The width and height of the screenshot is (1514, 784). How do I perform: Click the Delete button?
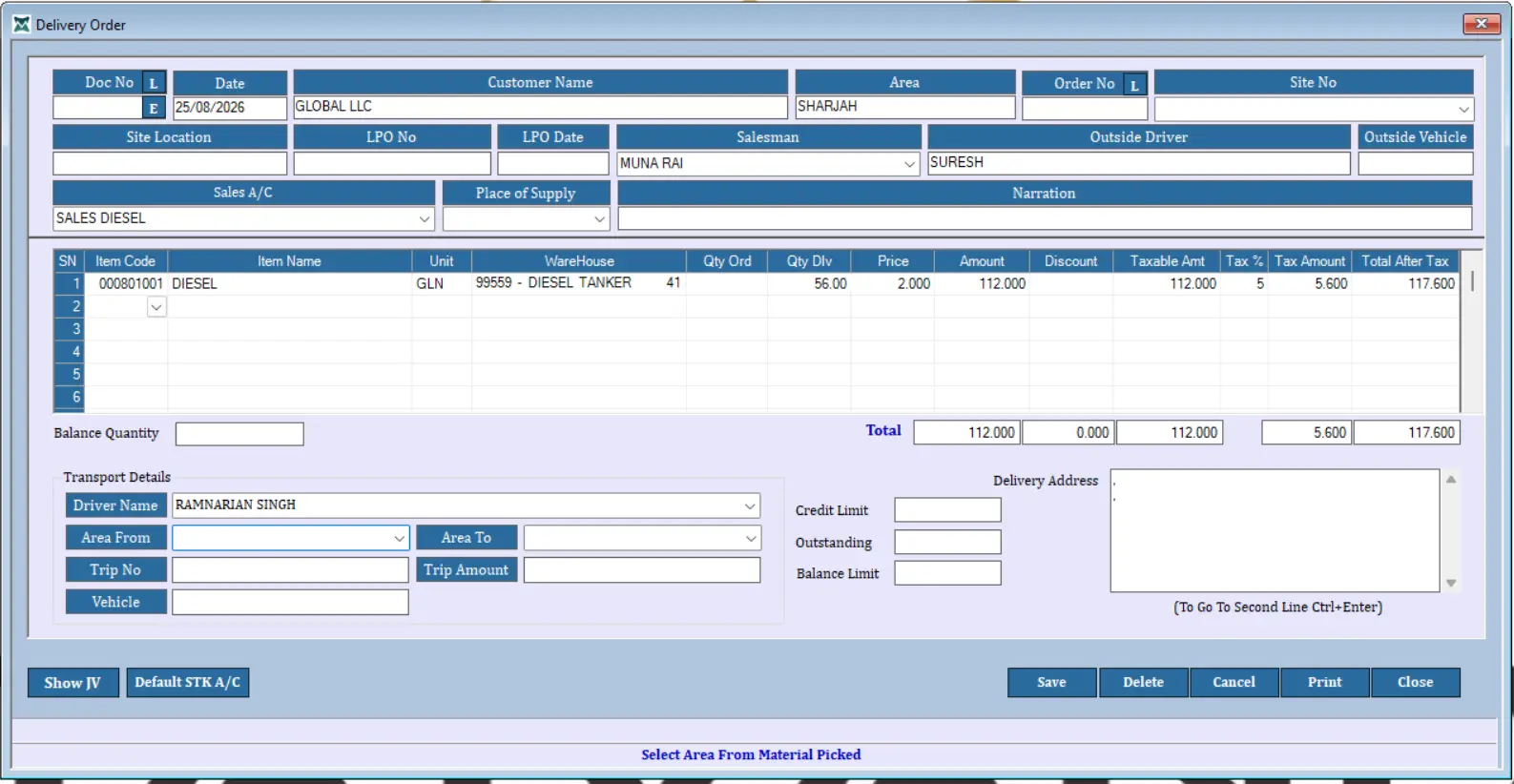tap(1143, 682)
